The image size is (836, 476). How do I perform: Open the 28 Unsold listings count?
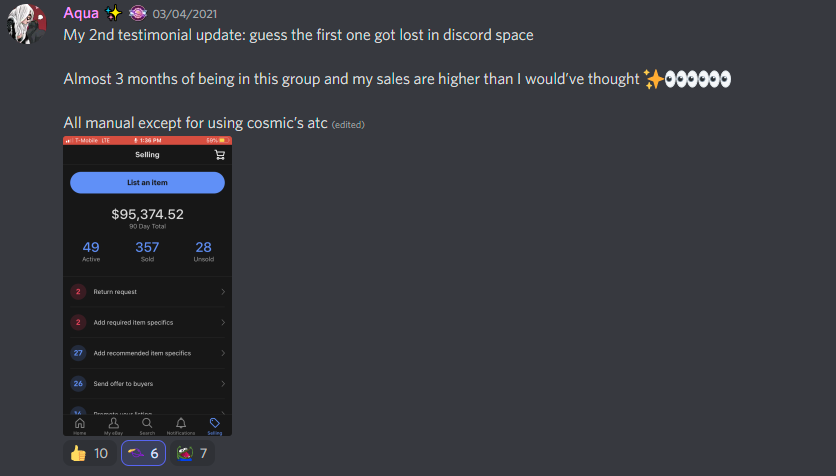(x=204, y=252)
